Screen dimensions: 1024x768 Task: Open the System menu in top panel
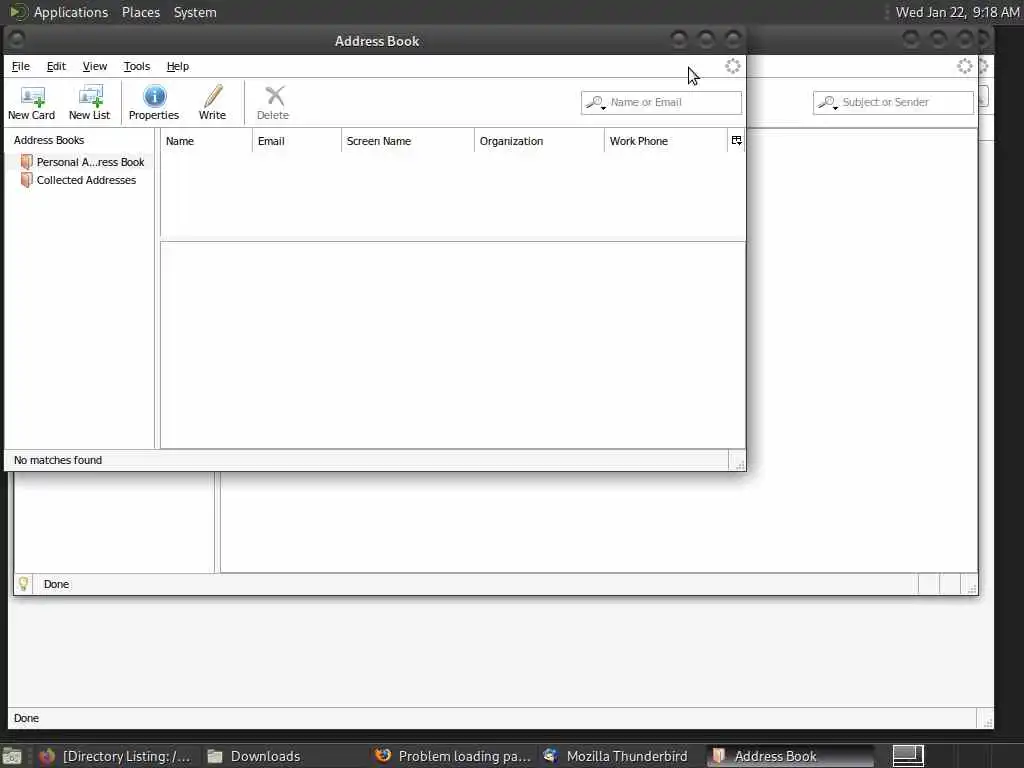(195, 12)
